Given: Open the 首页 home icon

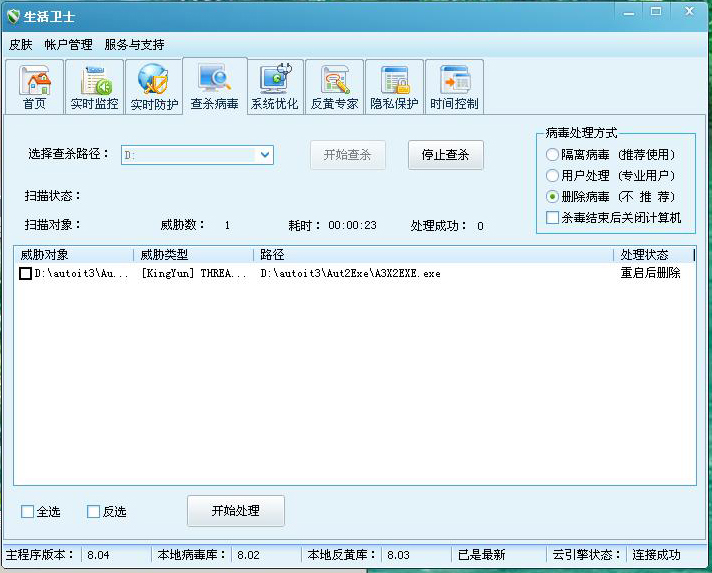Looking at the screenshot, I should (34, 87).
